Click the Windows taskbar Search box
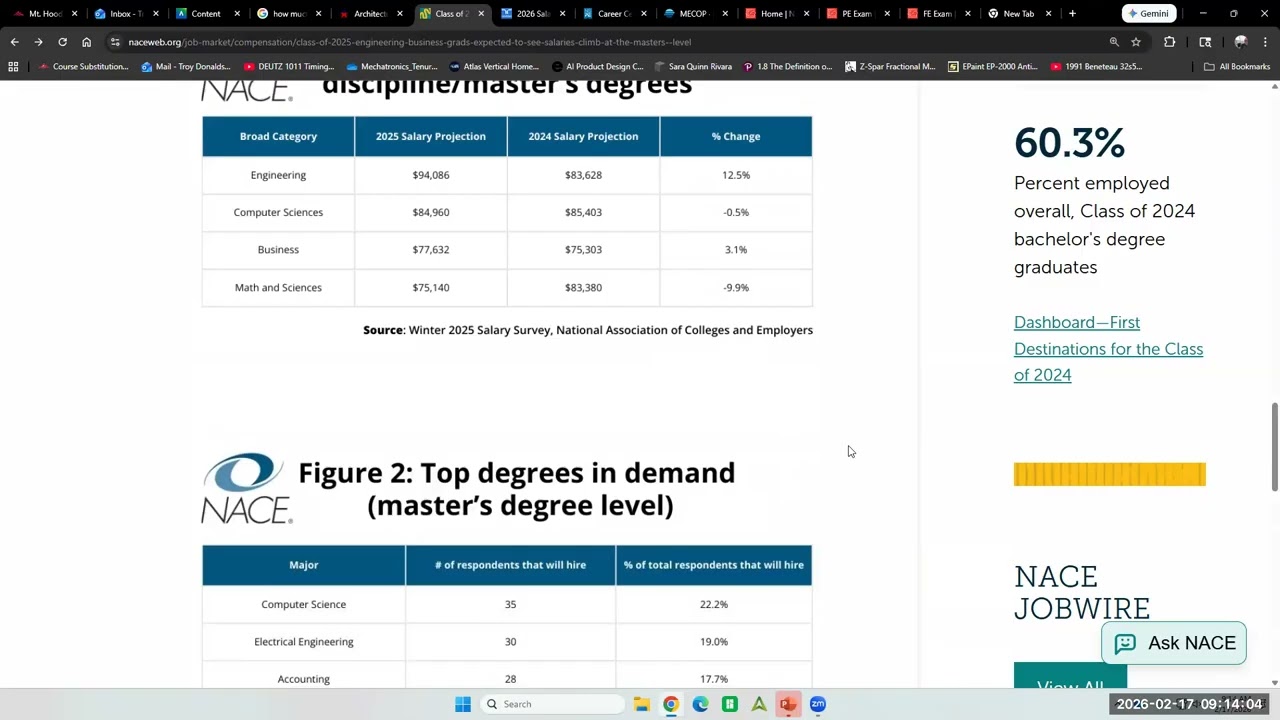Image resolution: width=1280 pixels, height=720 pixels. (x=552, y=704)
